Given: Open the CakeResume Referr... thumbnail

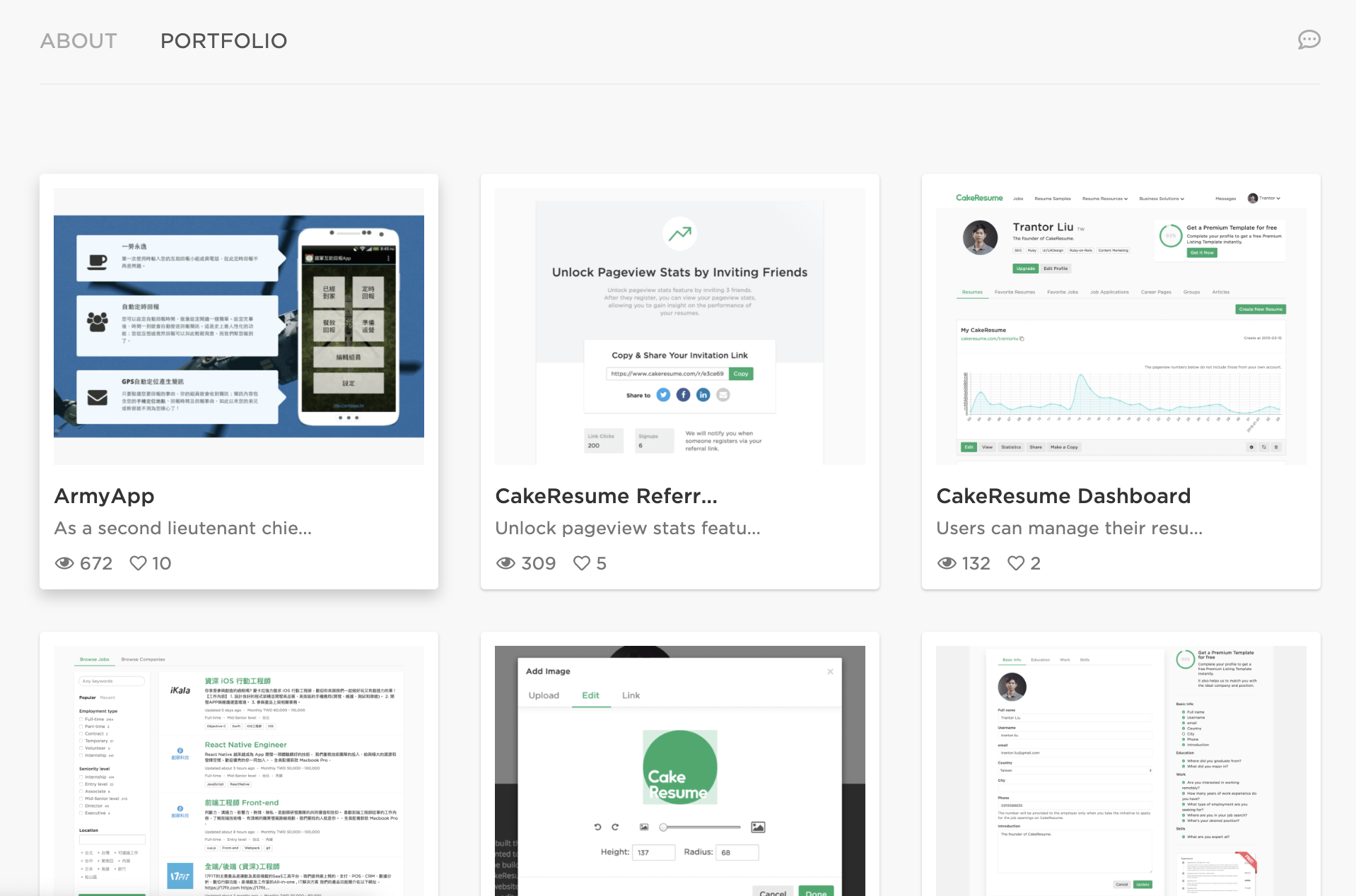Looking at the screenshot, I should tap(680, 326).
